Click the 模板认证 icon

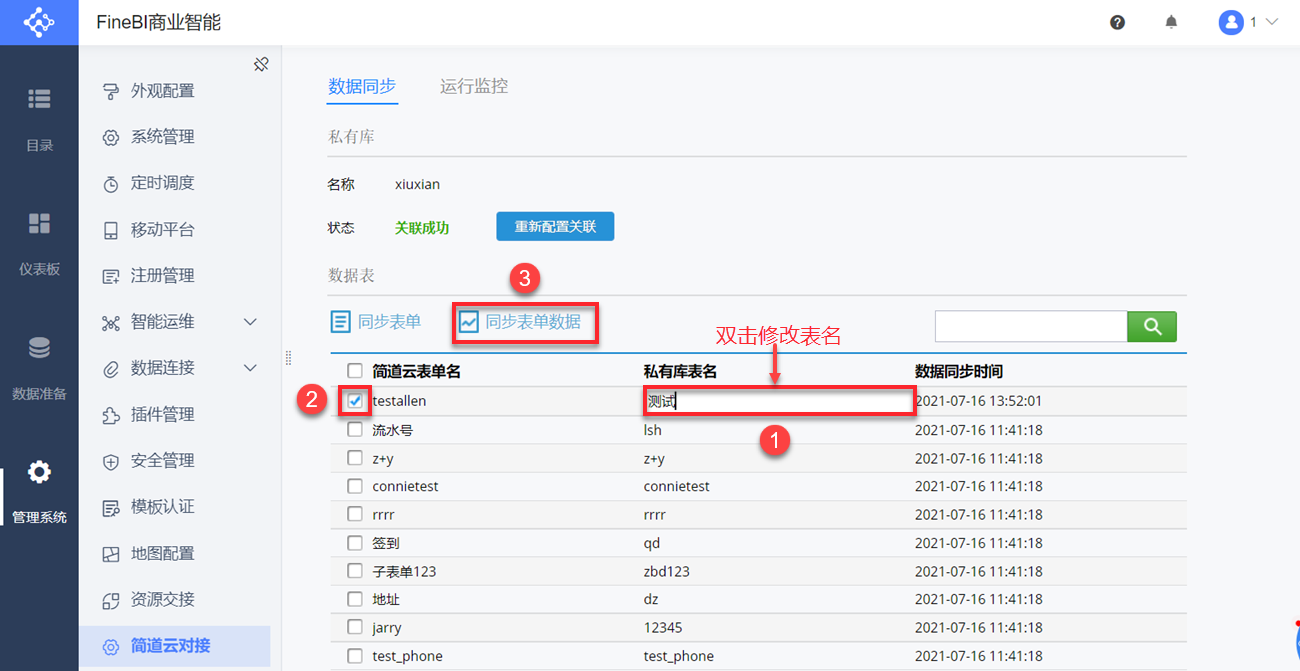point(111,507)
